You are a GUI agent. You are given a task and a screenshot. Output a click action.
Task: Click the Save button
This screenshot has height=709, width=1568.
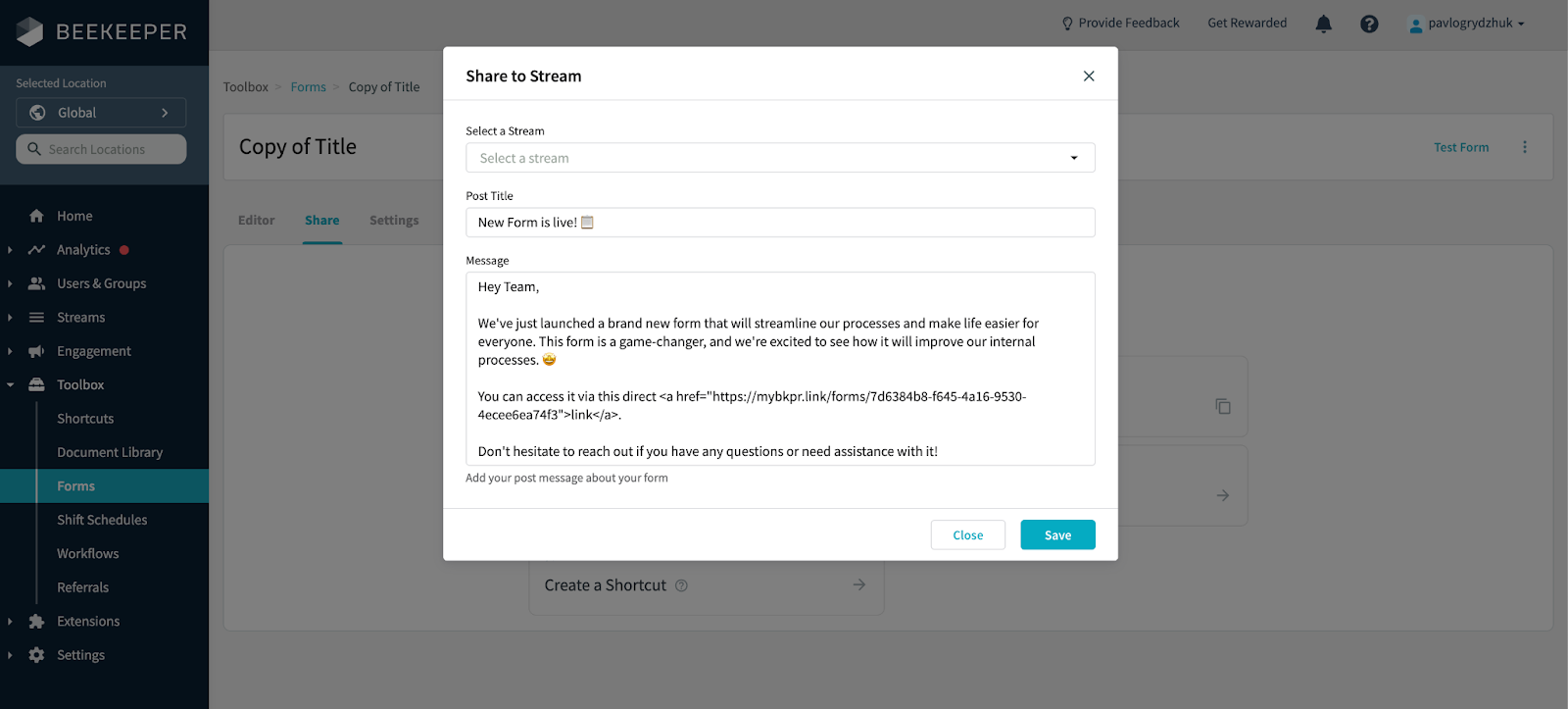(1057, 534)
